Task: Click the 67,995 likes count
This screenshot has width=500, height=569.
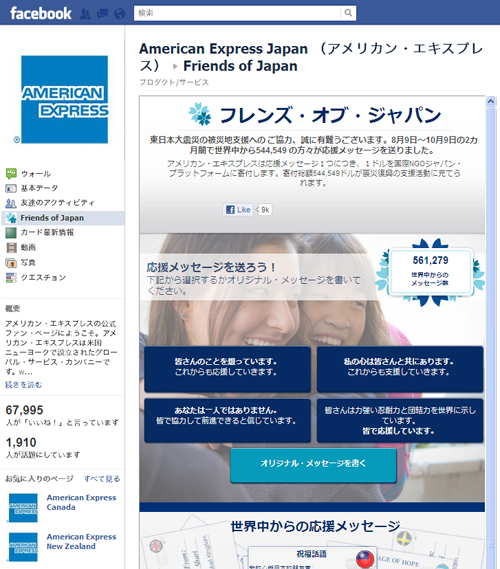Action: pos(24,410)
